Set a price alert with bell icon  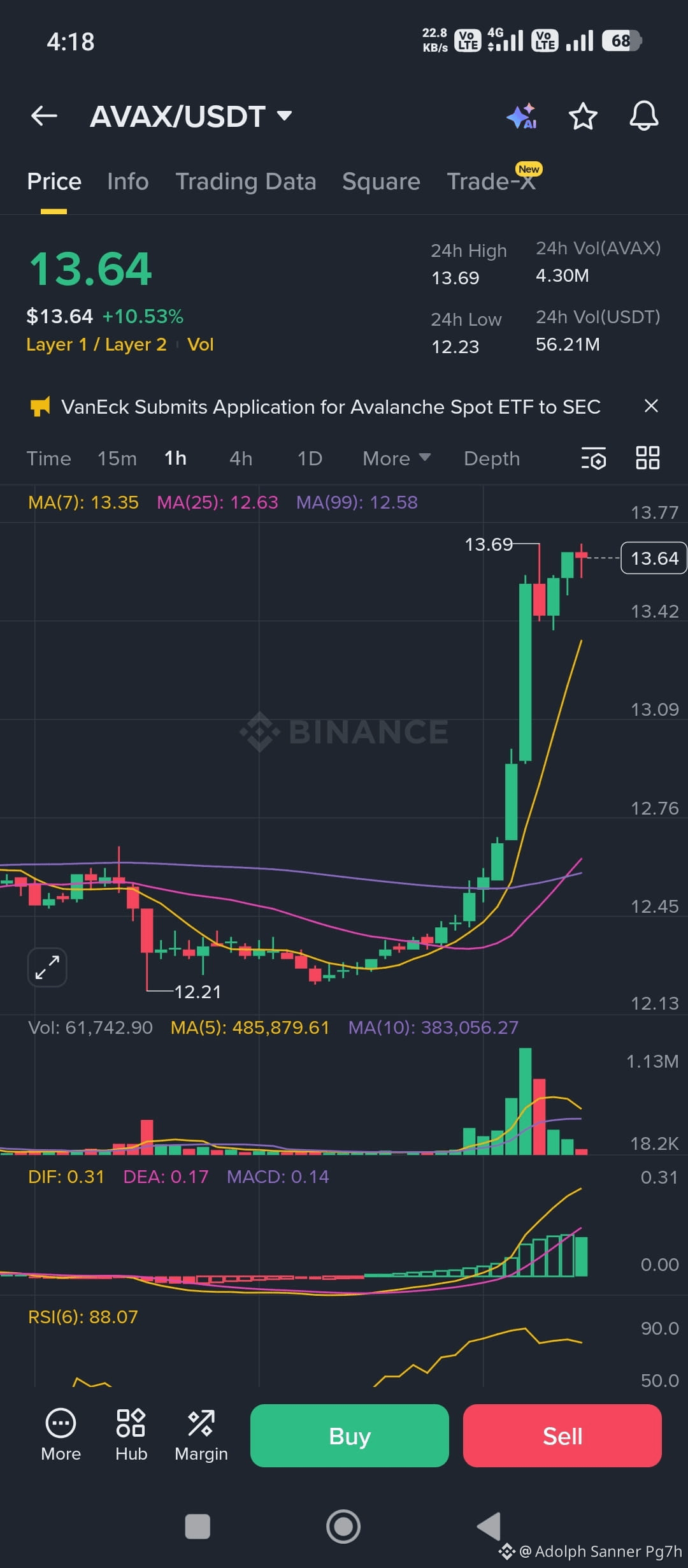[x=643, y=116]
